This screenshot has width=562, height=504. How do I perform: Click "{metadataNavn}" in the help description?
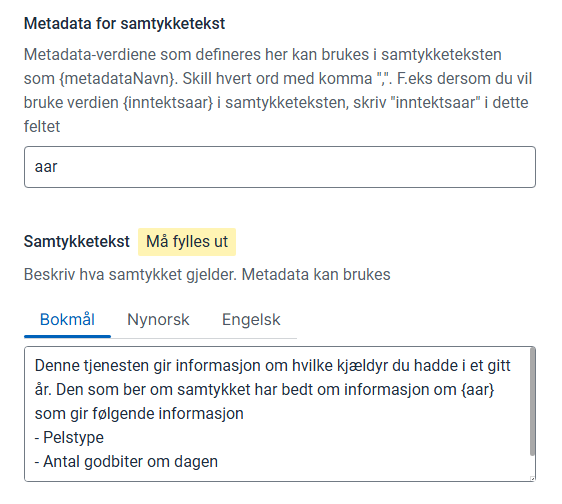(x=118, y=79)
